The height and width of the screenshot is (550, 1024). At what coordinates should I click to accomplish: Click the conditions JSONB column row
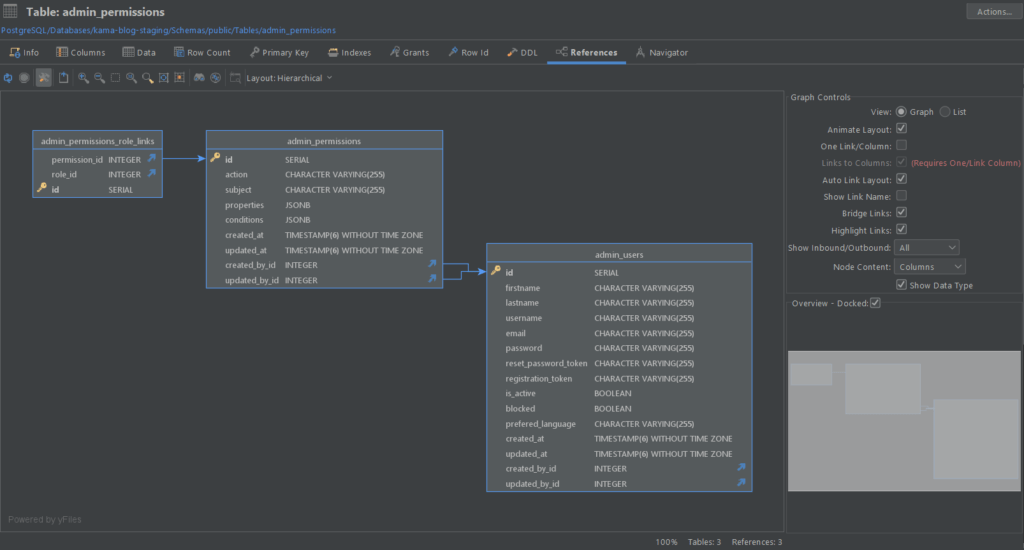coord(324,219)
